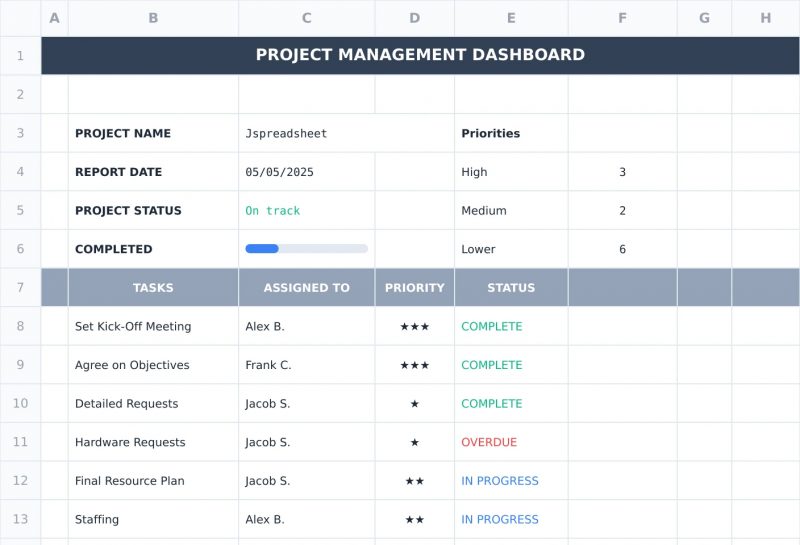Select row 2 header
The height and width of the screenshot is (545, 800).
click(x=20, y=94)
